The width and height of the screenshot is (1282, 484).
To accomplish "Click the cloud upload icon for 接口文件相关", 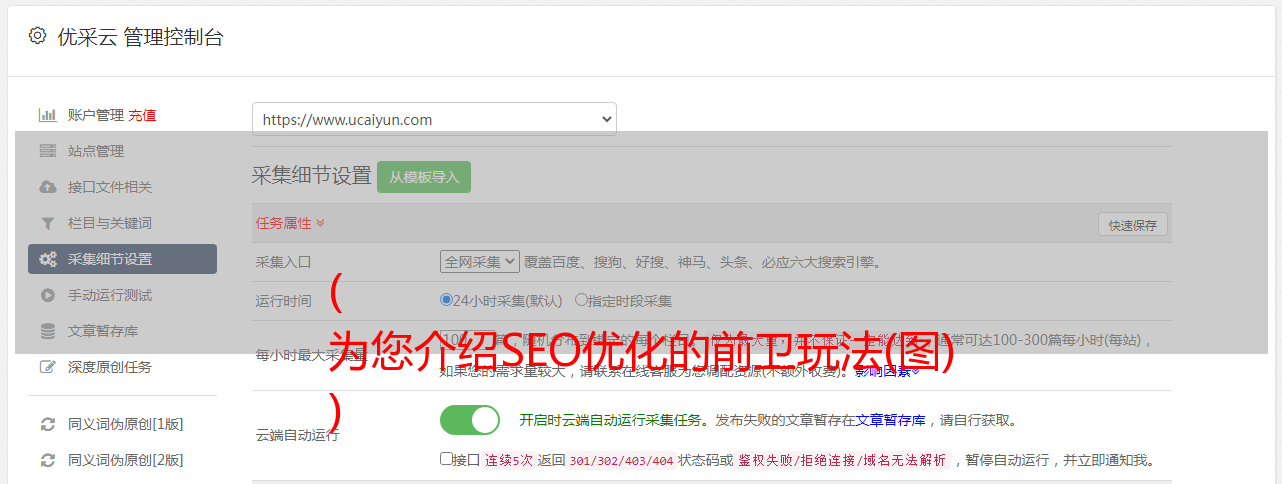I will 47,187.
